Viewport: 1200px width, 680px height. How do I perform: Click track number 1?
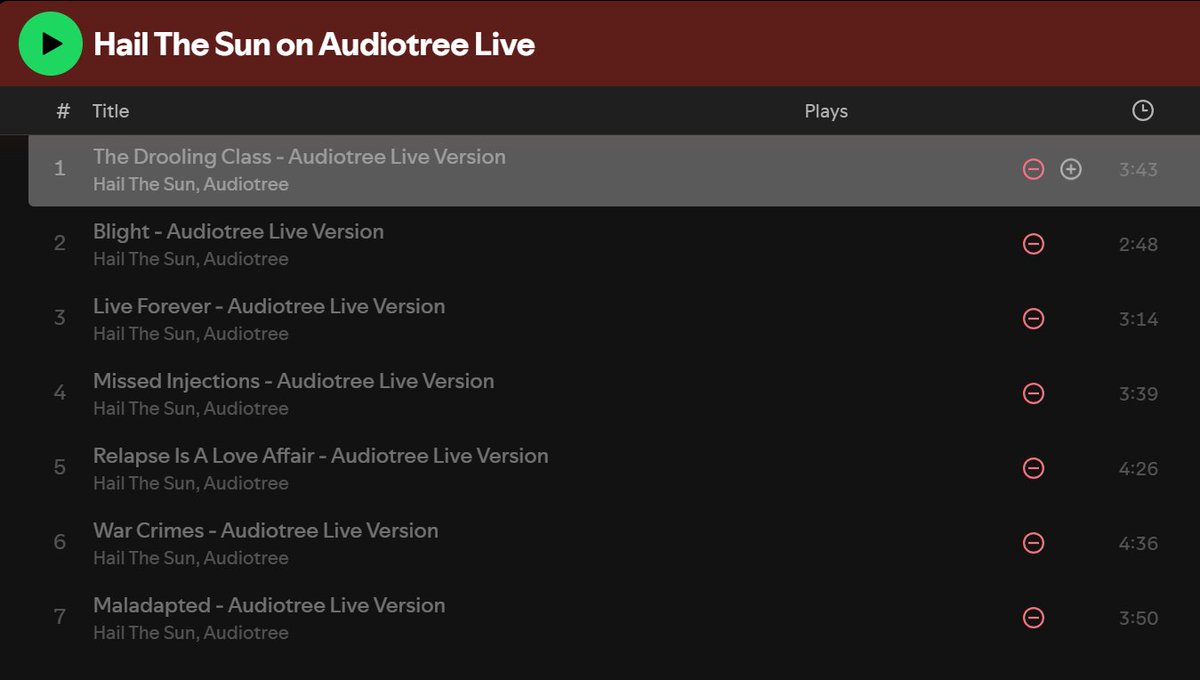pyautogui.click(x=59, y=169)
